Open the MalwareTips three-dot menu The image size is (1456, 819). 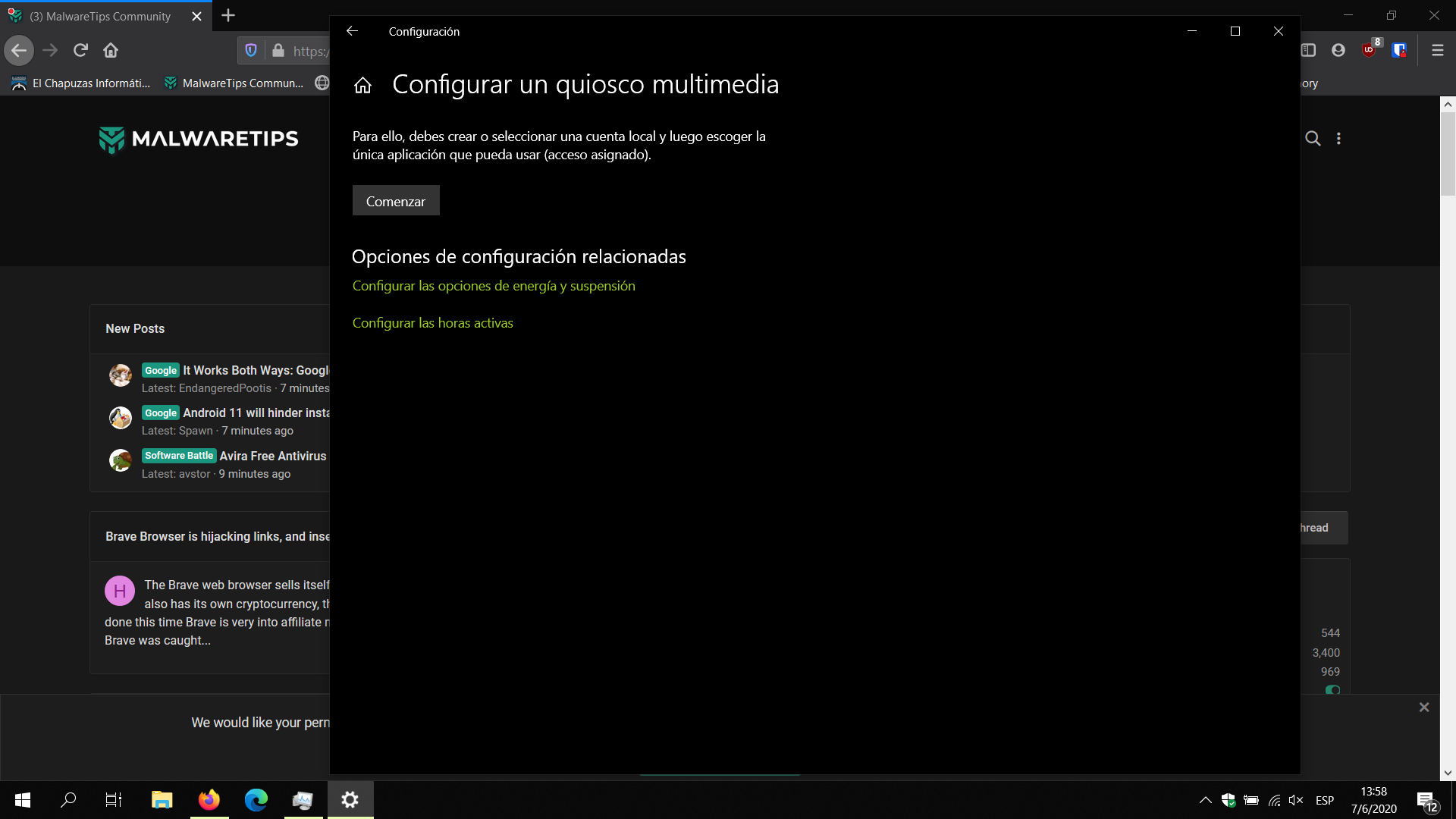pos(1338,138)
